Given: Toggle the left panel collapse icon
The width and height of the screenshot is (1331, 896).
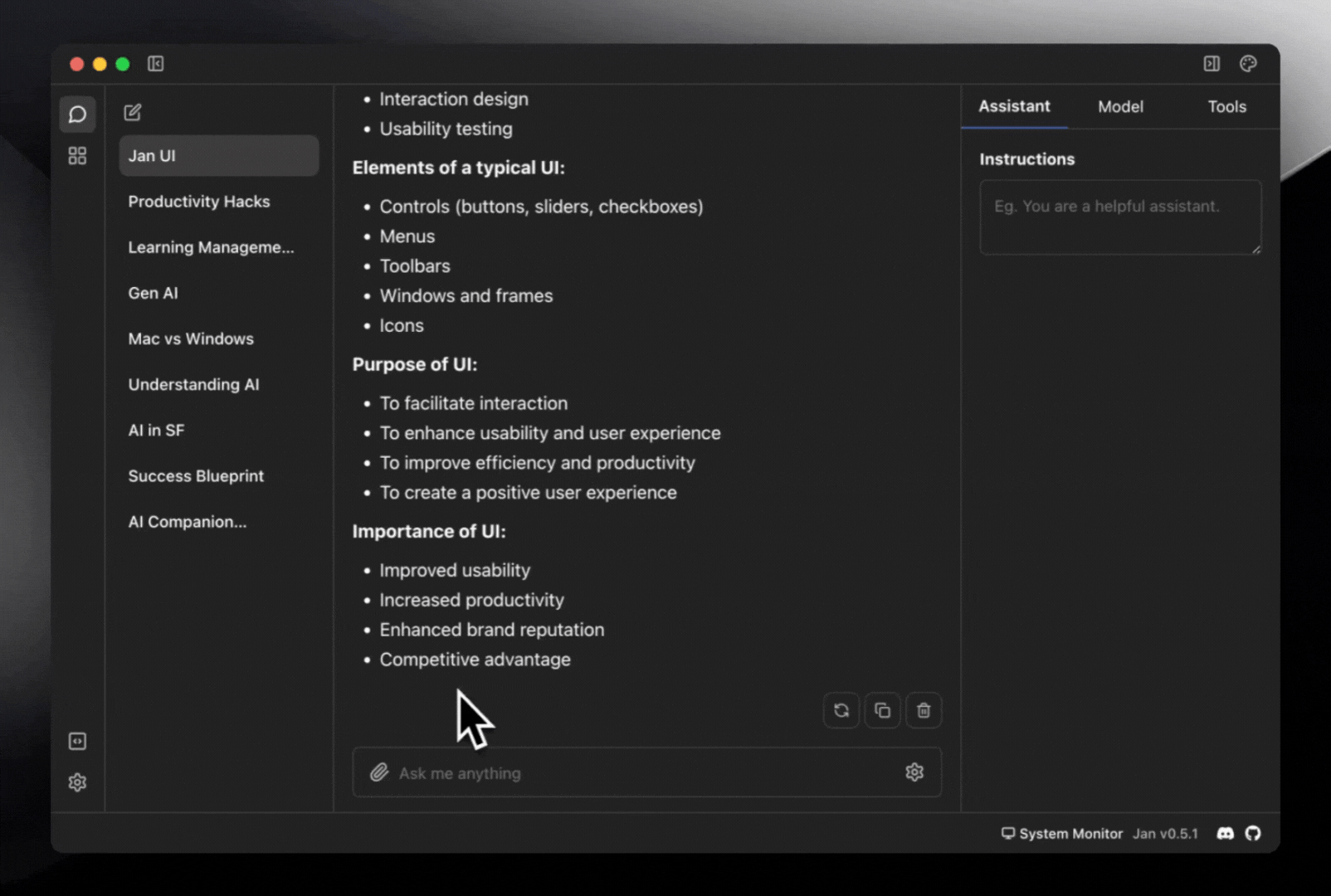Looking at the screenshot, I should 155,64.
